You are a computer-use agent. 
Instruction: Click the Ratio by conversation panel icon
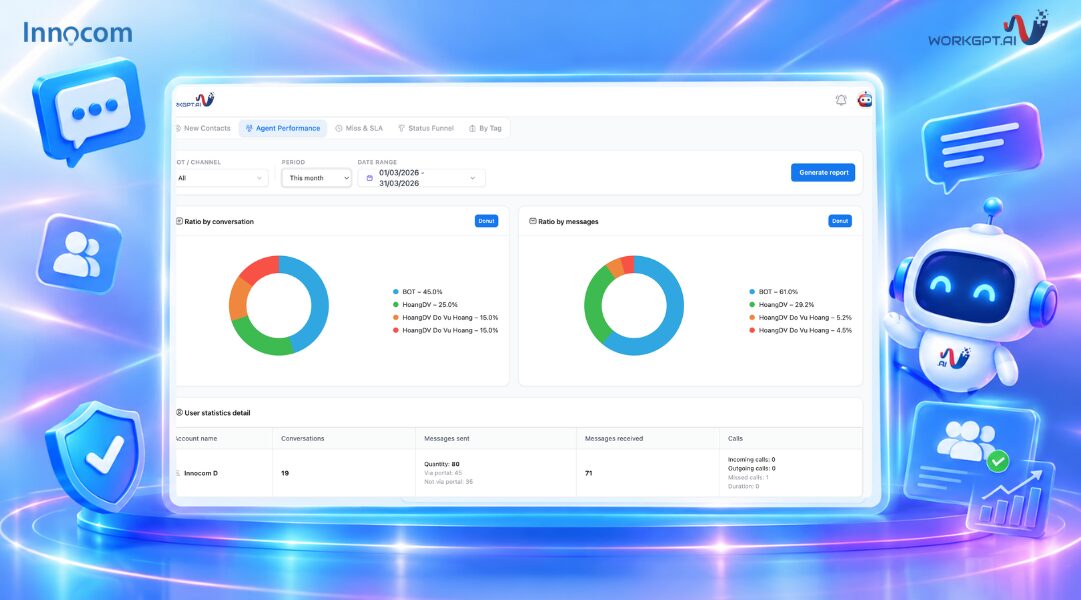tap(179, 221)
